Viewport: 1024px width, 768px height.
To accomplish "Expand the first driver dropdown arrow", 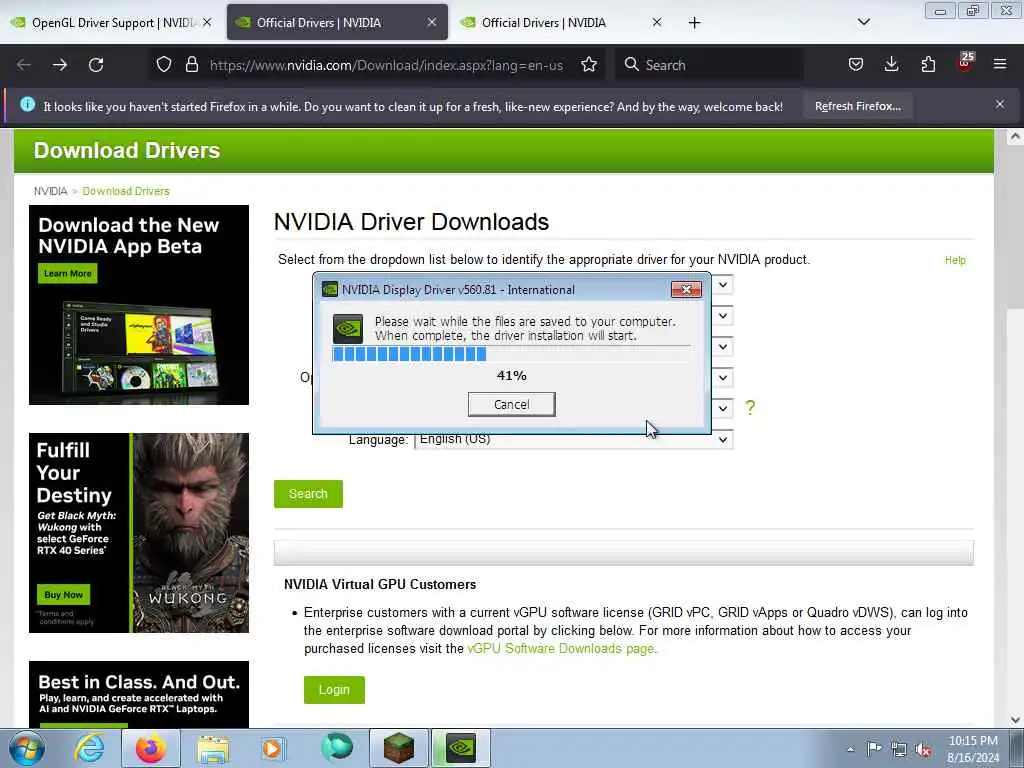I will point(723,285).
